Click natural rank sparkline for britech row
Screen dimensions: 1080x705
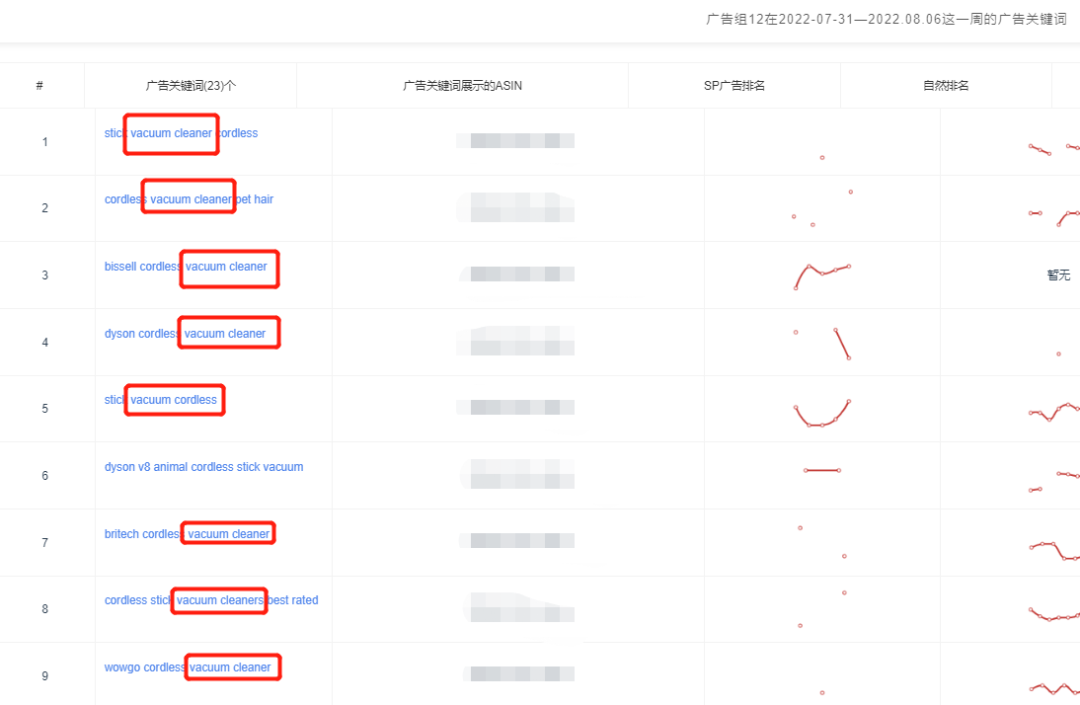[1054, 551]
